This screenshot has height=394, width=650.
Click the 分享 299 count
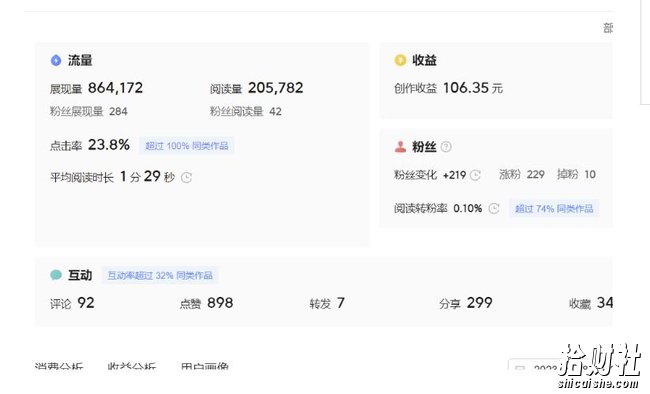tap(479, 303)
